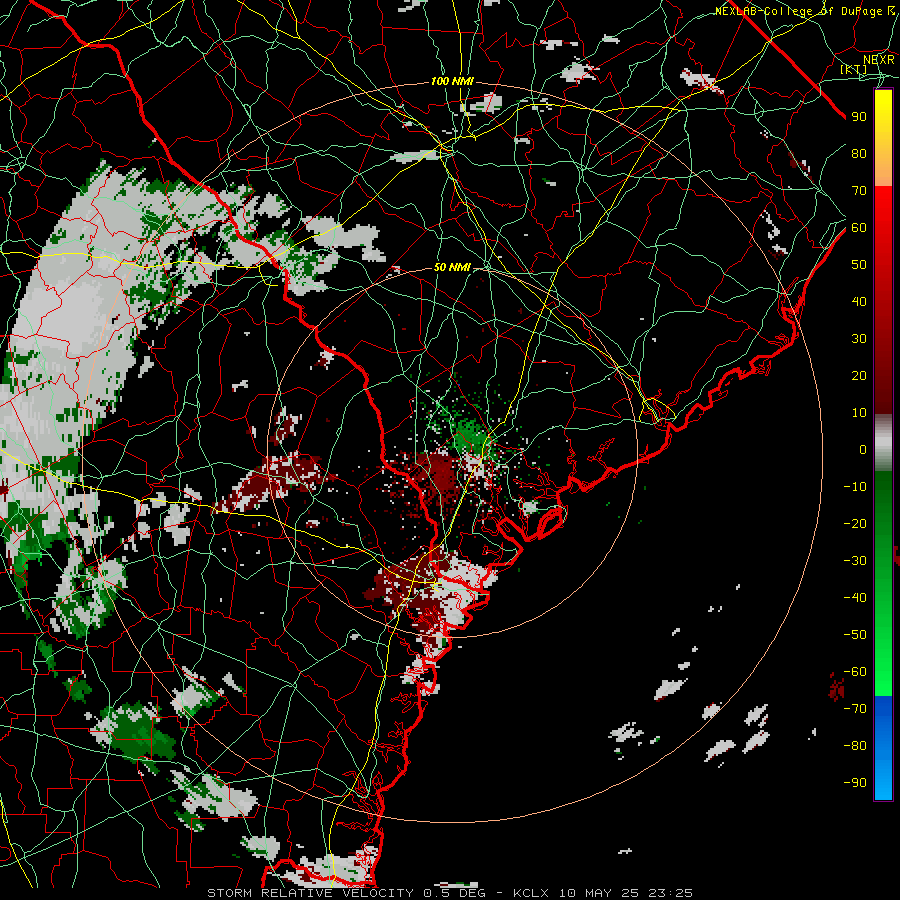Click the '-20' value on velocity scale
The height and width of the screenshot is (900, 900).
coord(855,524)
